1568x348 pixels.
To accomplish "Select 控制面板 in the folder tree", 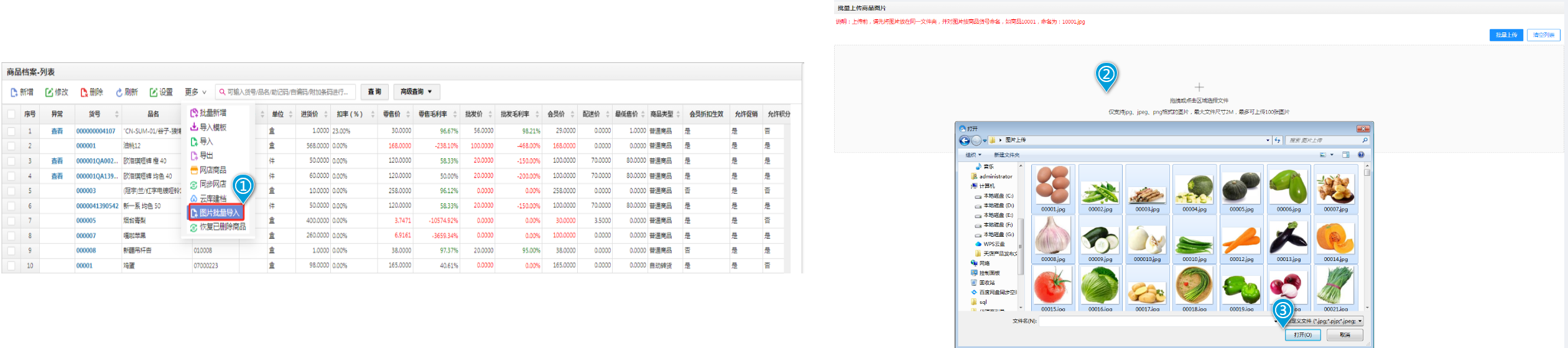I will (985, 273).
